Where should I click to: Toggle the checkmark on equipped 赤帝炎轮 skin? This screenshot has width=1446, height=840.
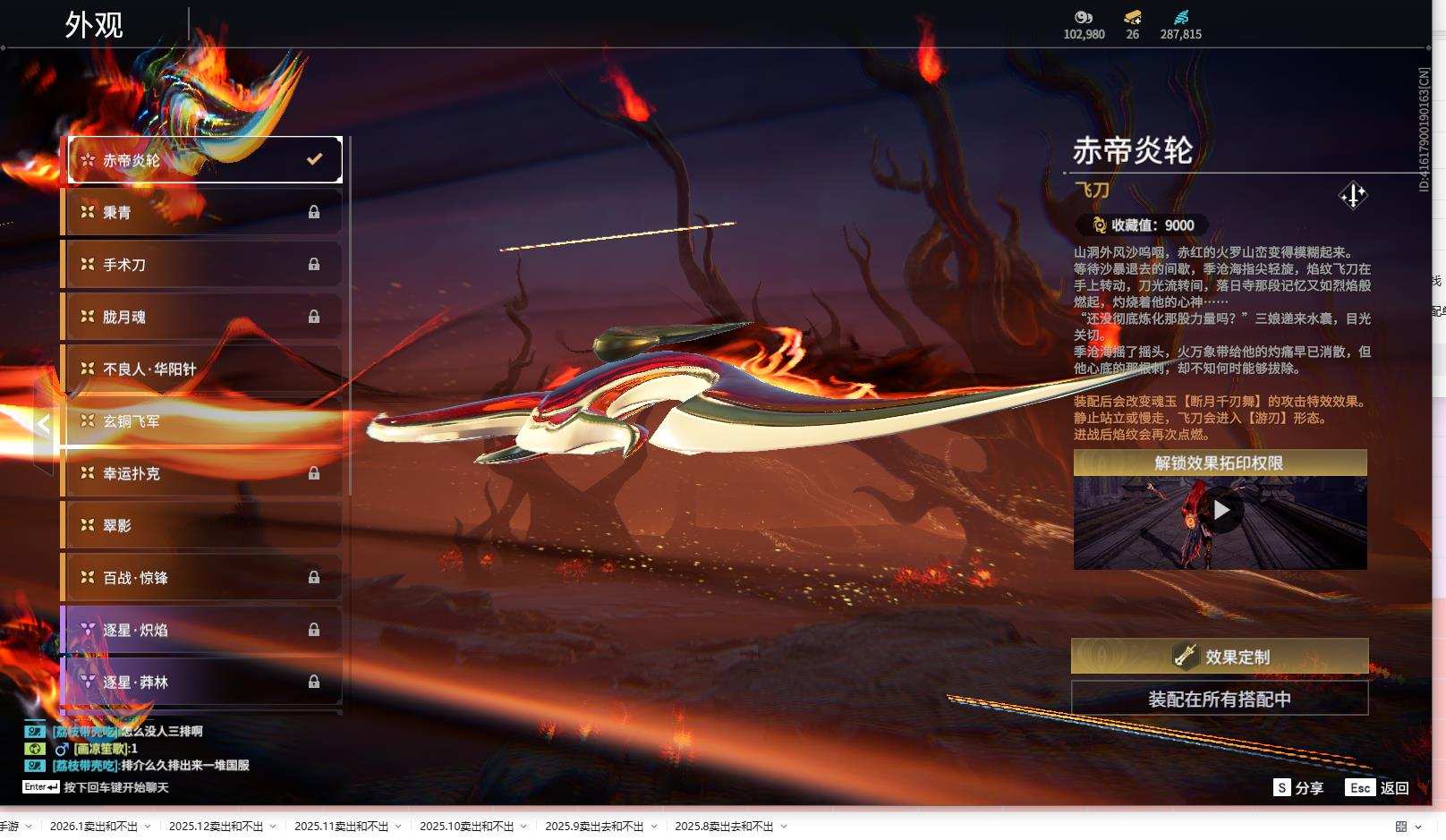(x=313, y=158)
